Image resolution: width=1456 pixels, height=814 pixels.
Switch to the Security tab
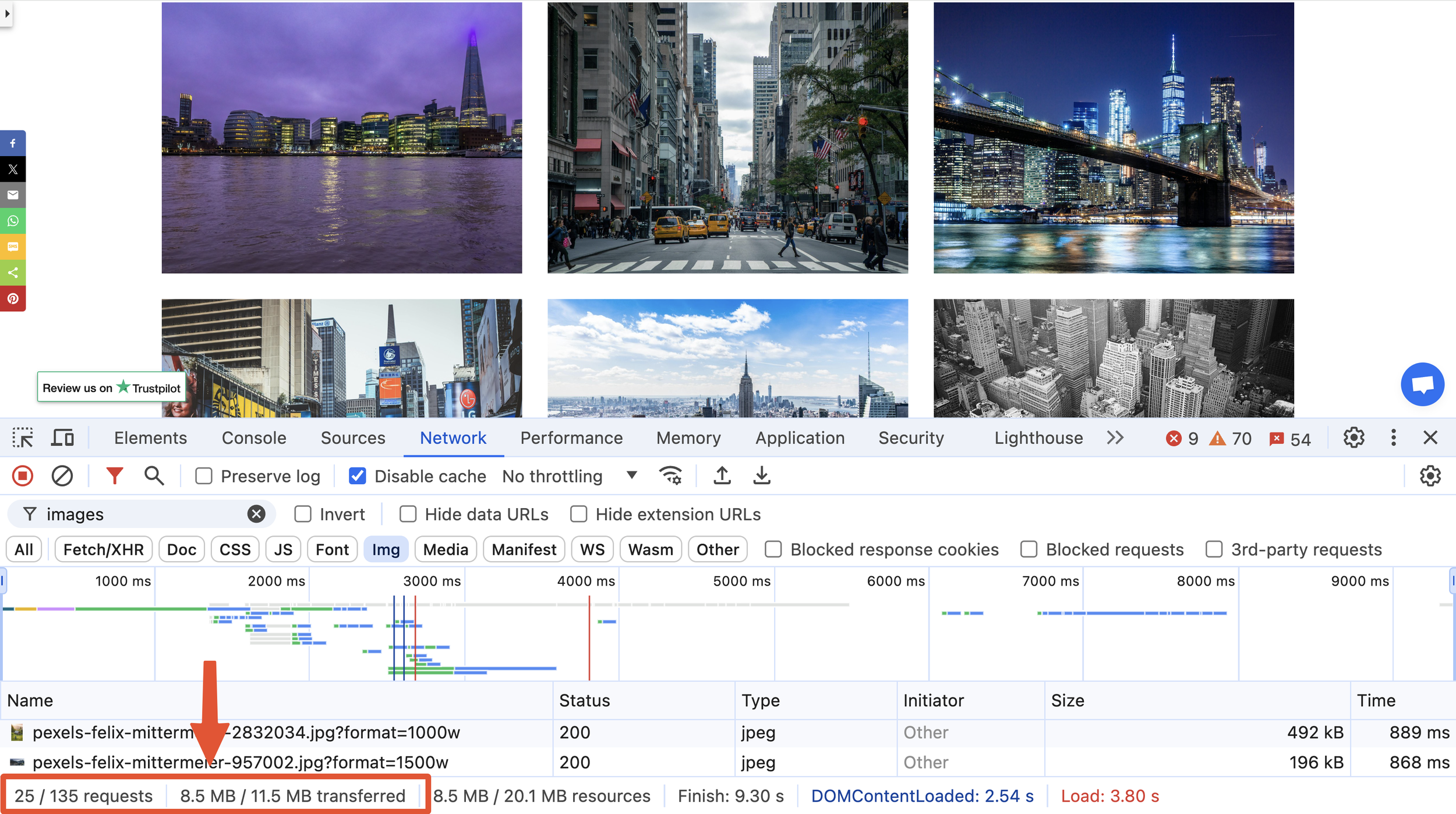[x=911, y=438]
